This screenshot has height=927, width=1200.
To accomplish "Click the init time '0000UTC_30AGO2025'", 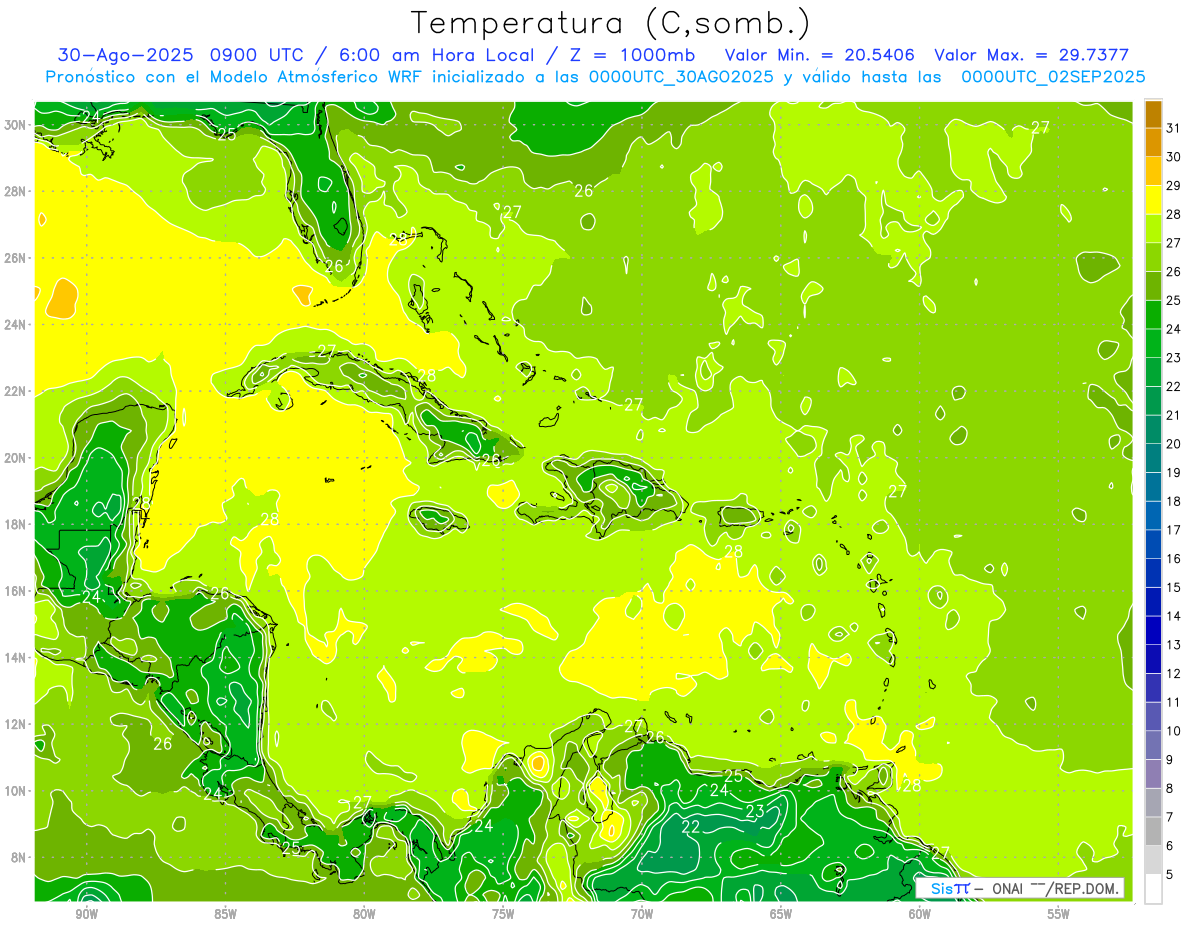I will point(681,77).
